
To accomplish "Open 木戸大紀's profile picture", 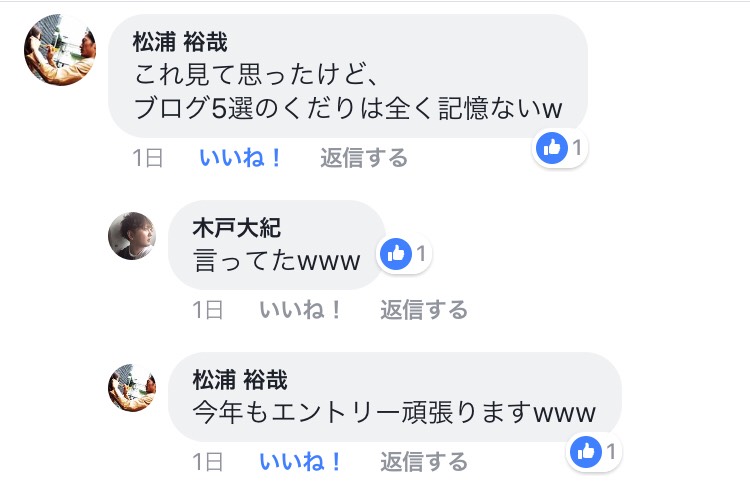I will [132, 236].
